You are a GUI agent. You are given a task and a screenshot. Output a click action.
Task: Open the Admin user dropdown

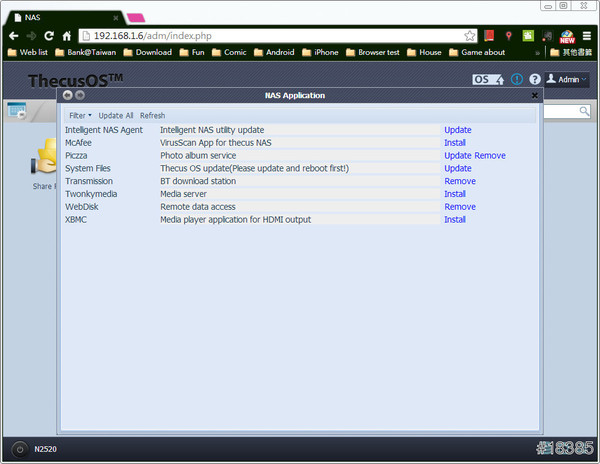(567, 80)
